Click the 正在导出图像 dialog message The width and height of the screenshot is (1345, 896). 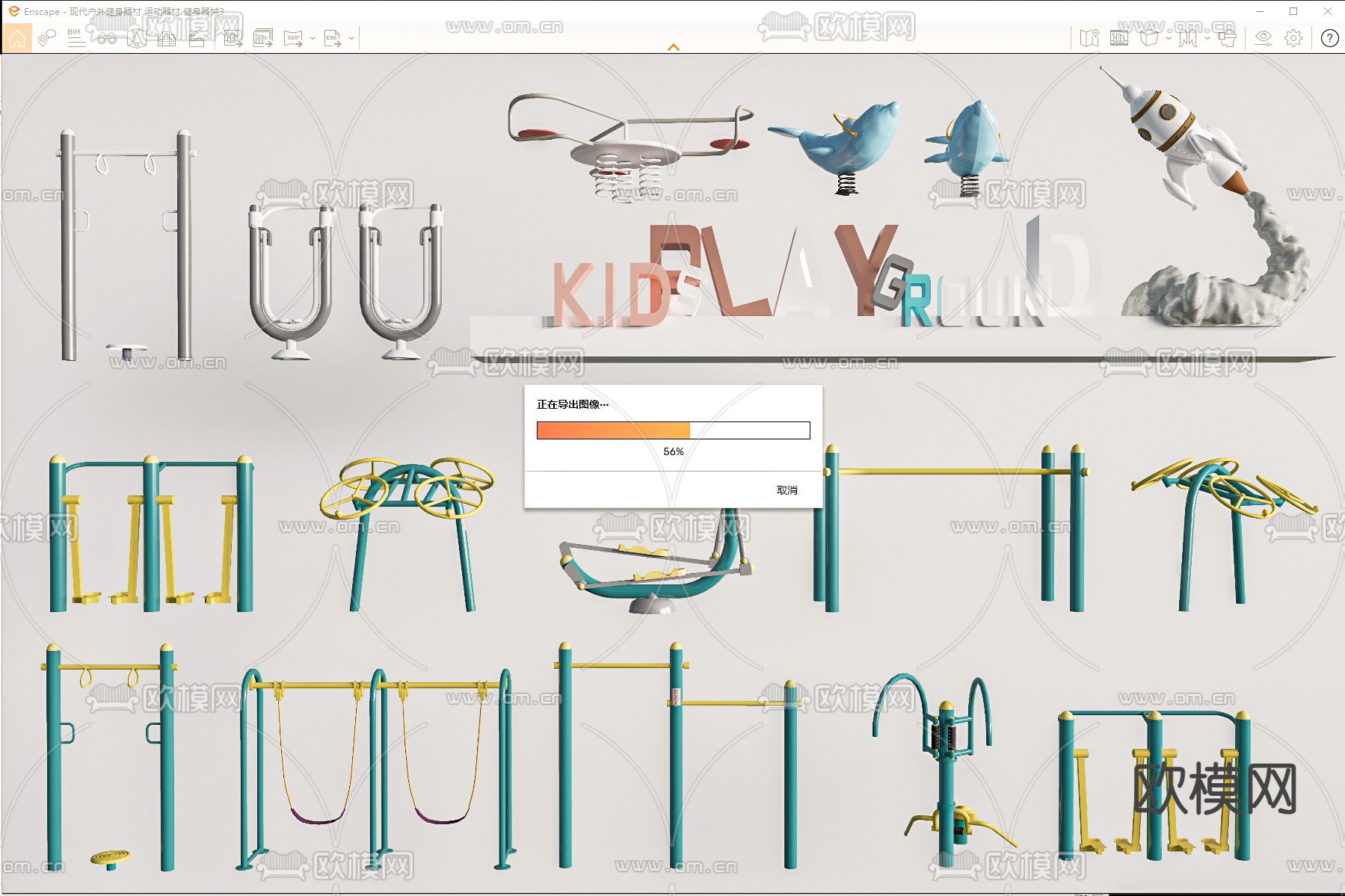point(573,404)
